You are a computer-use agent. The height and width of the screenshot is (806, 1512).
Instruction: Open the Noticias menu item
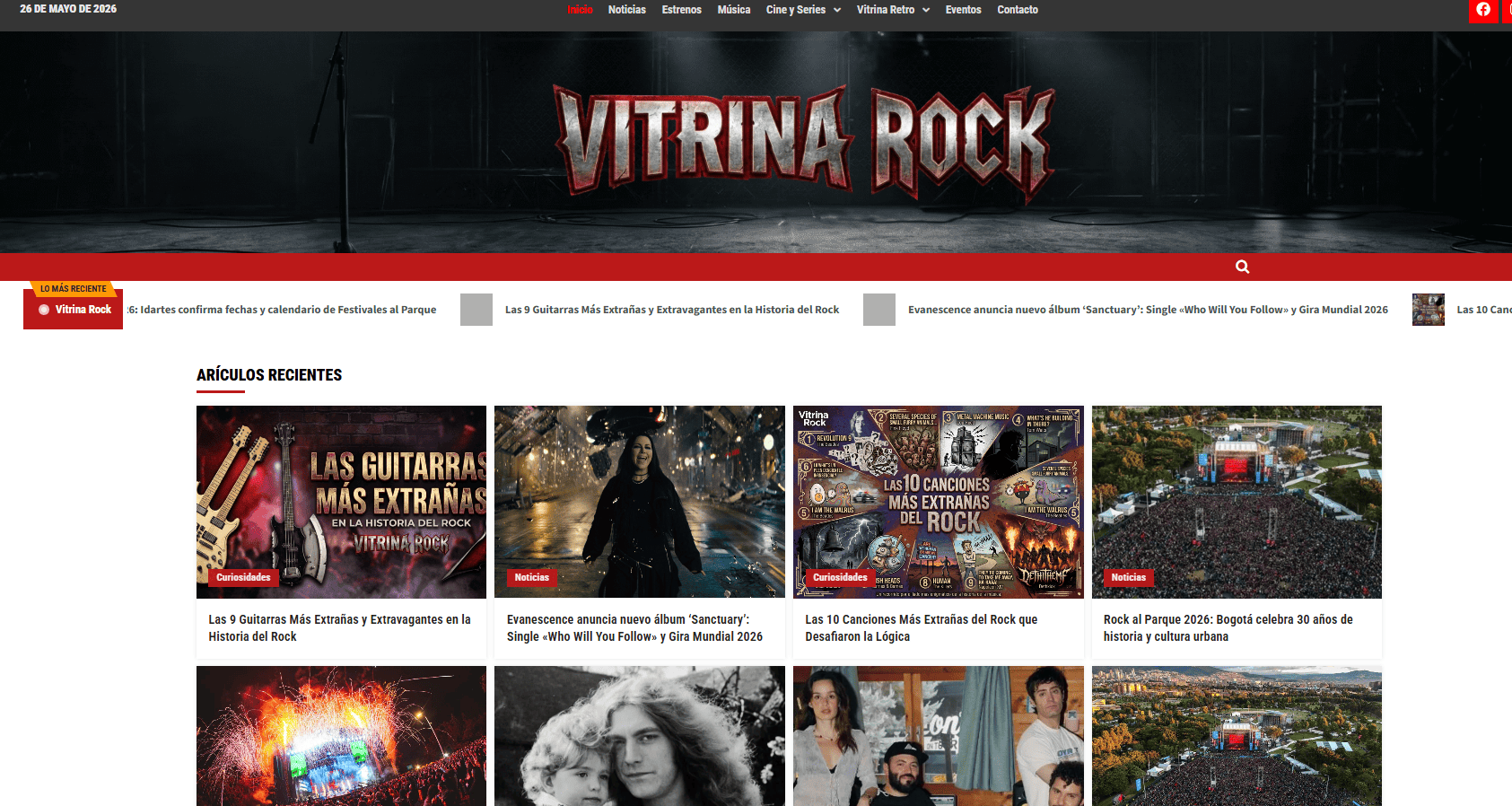626,10
